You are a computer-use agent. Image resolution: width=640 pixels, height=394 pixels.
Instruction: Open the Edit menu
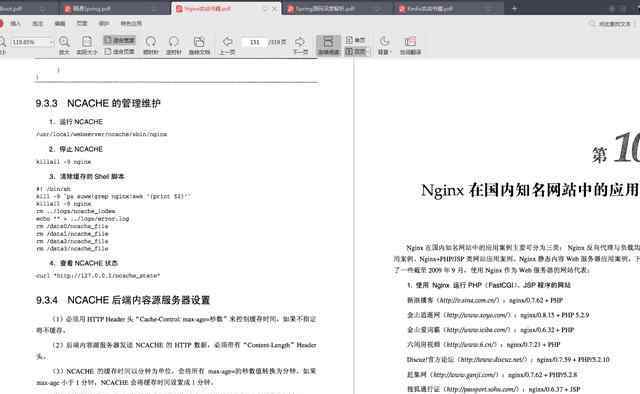click(60, 24)
